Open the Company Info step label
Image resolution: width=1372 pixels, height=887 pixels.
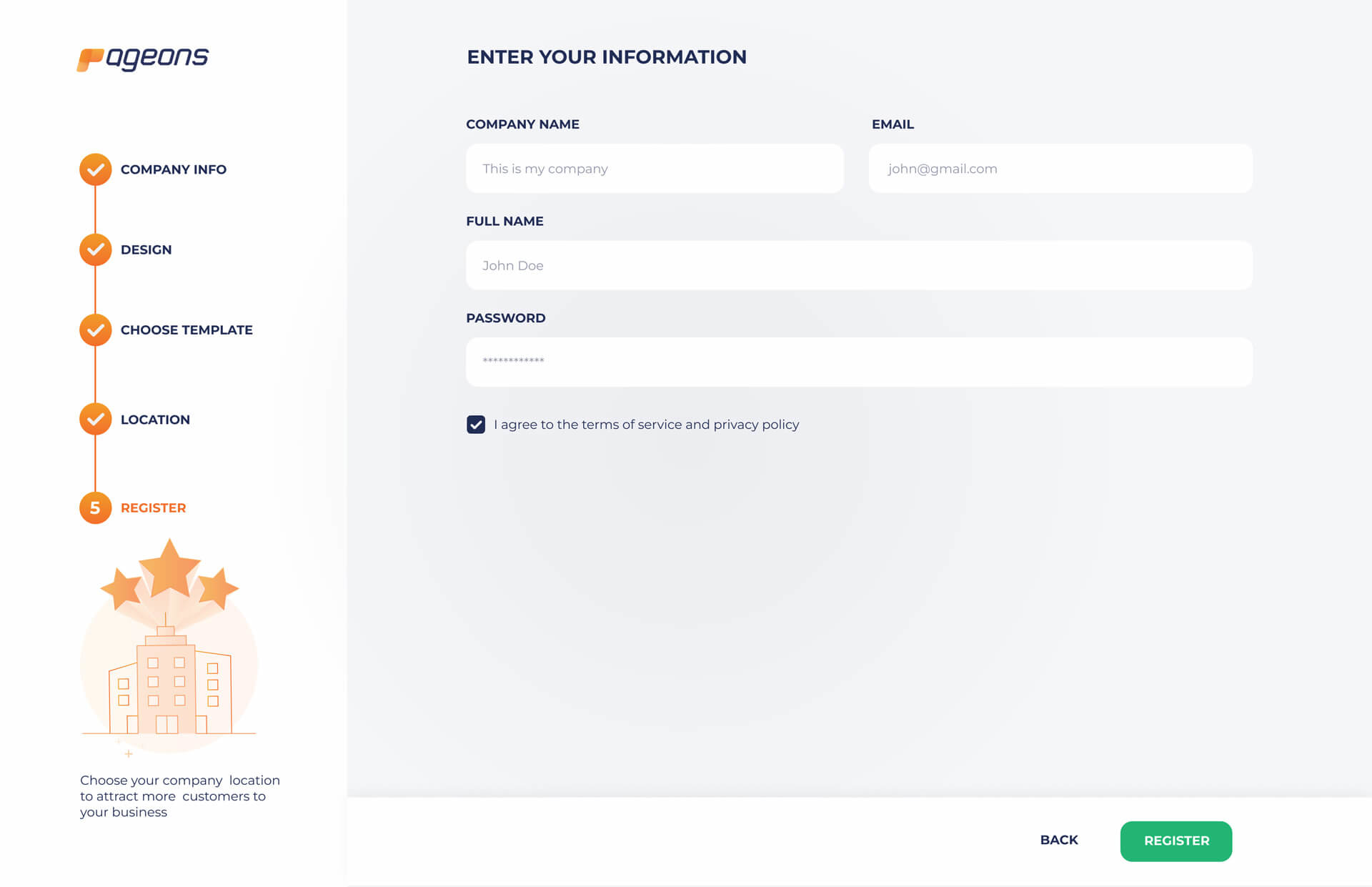(174, 169)
